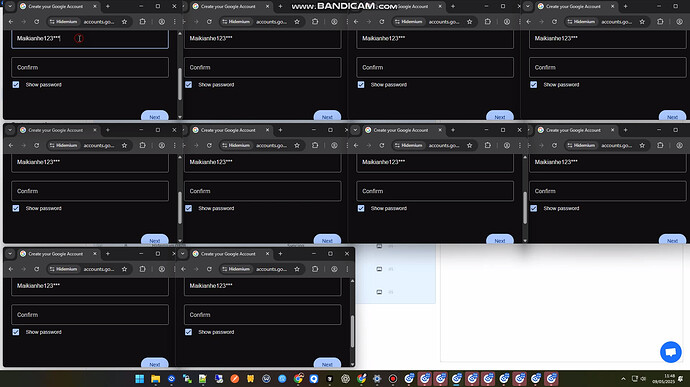Open the taskbar clock showing 11:48
Viewport: 690px width, 387px height.
point(664,379)
